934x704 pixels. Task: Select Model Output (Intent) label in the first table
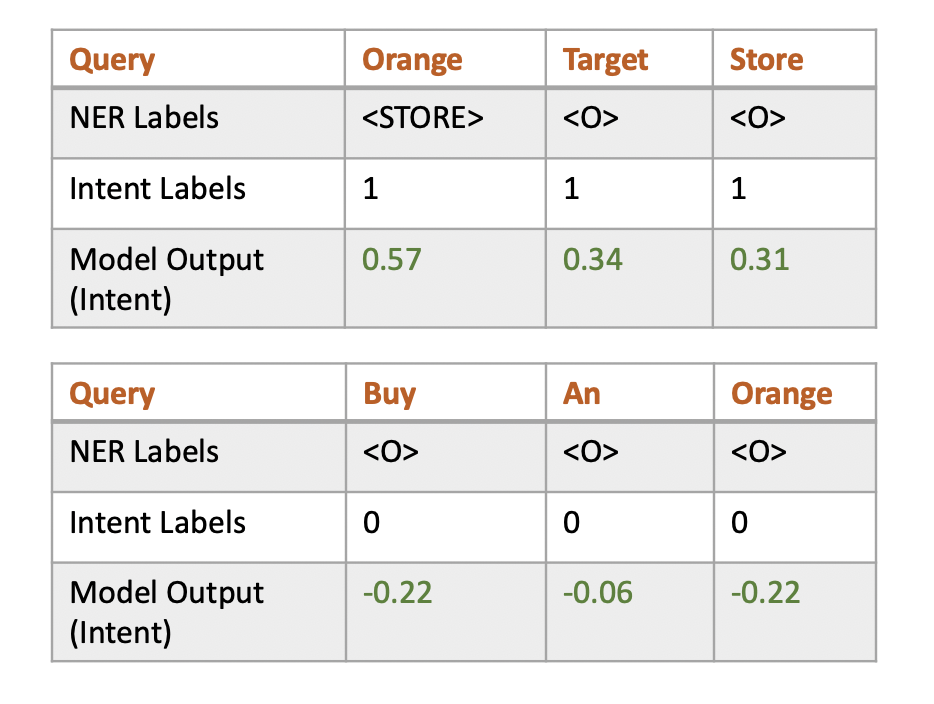click(x=166, y=279)
